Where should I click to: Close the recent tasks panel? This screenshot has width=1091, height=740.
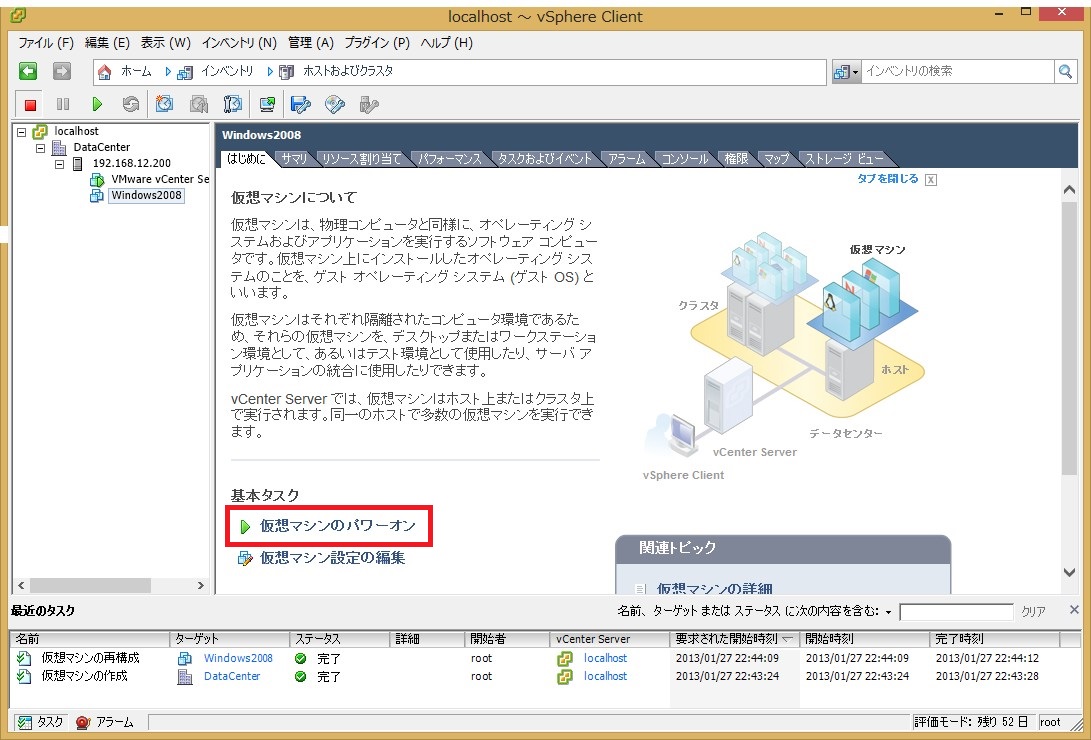click(x=1074, y=610)
